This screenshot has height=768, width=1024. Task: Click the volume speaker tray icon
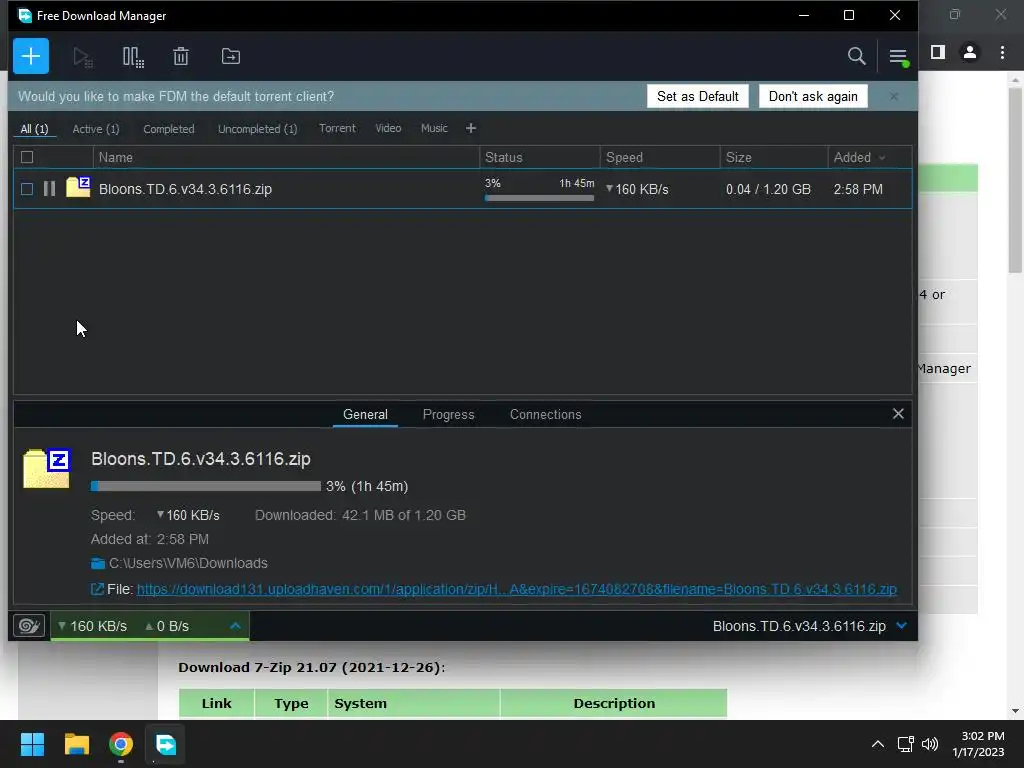coord(929,744)
